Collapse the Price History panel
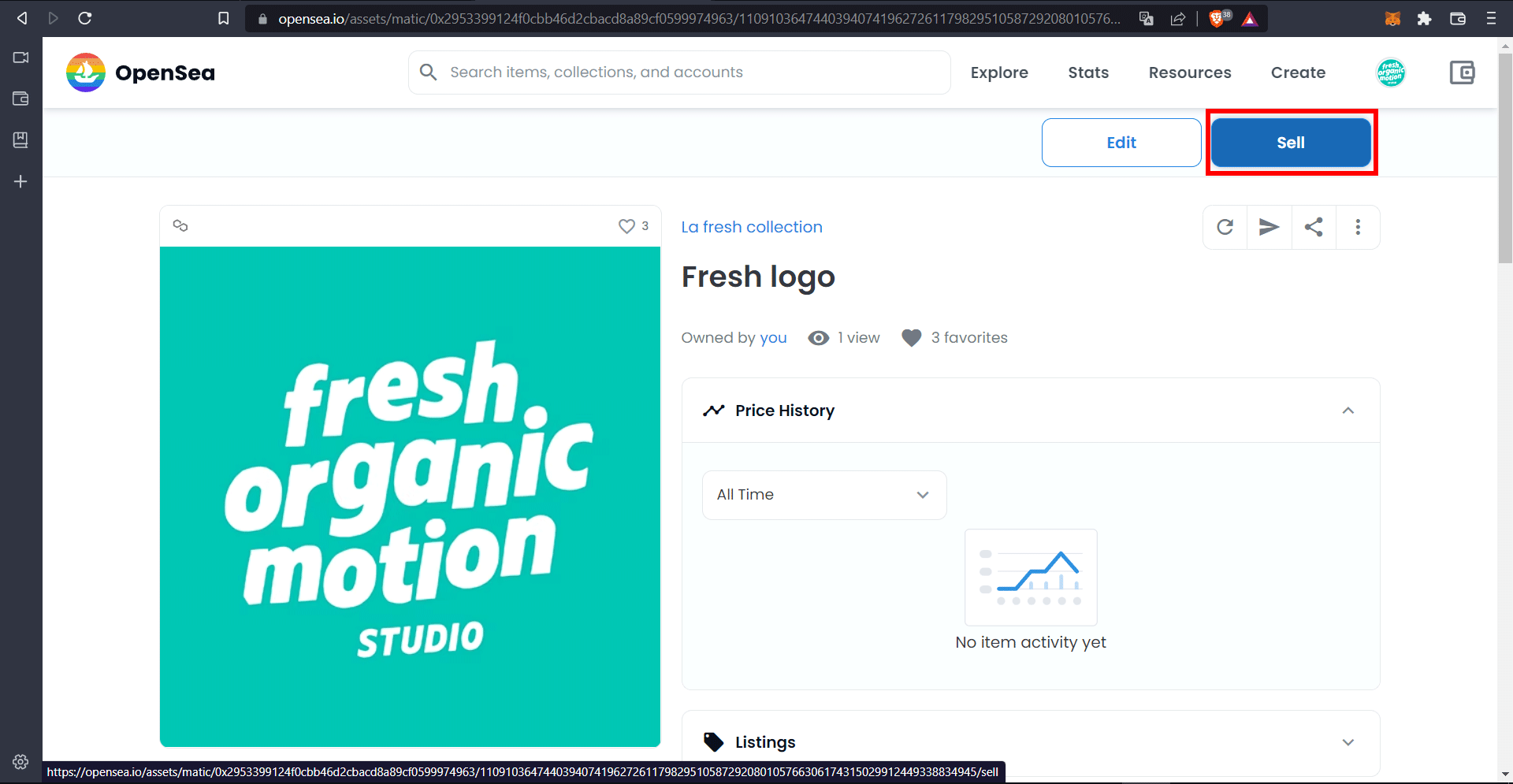This screenshot has height=784, width=1513. coord(1348,411)
